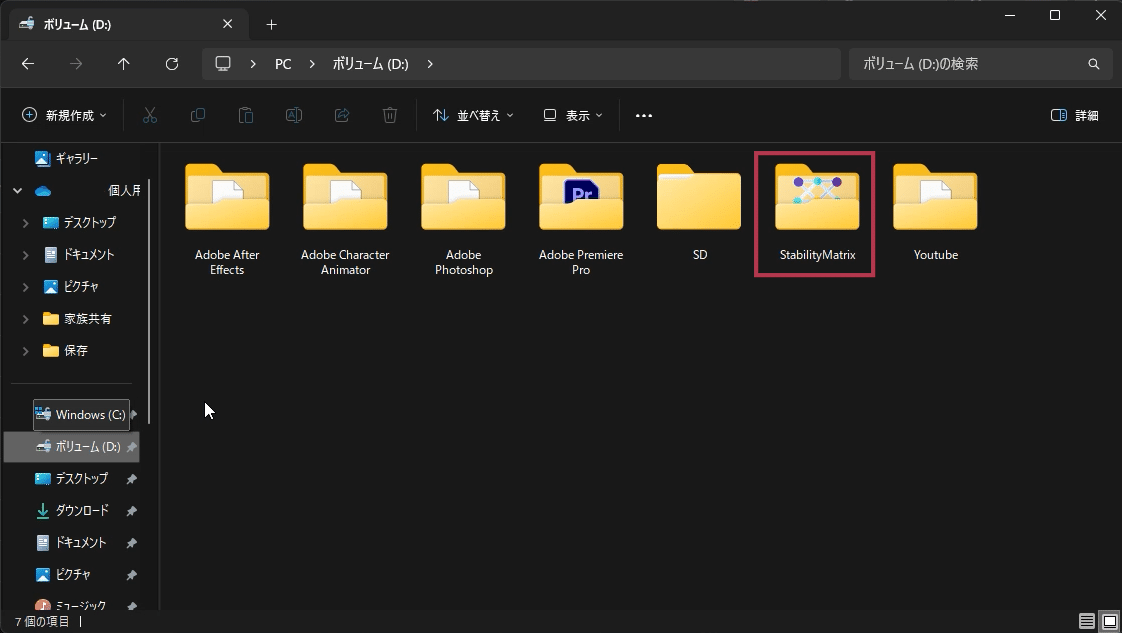Switch to large thumbnails view icon
Image resolution: width=1122 pixels, height=633 pixels.
[1109, 621]
